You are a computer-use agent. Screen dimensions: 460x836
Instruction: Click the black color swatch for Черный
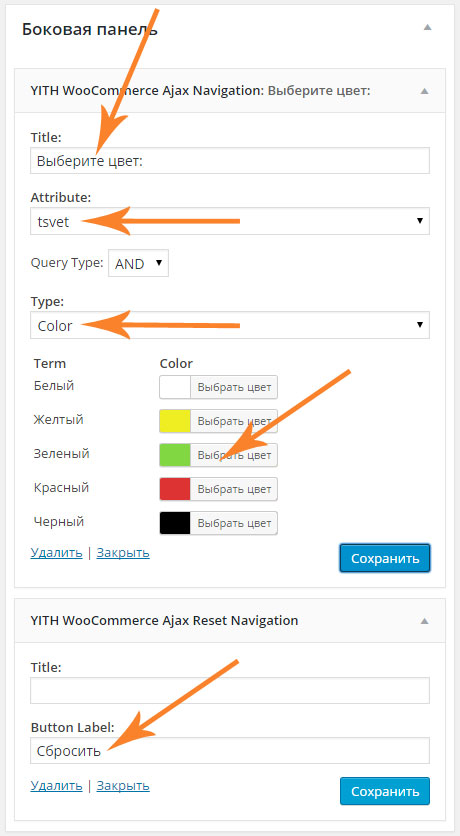175,523
